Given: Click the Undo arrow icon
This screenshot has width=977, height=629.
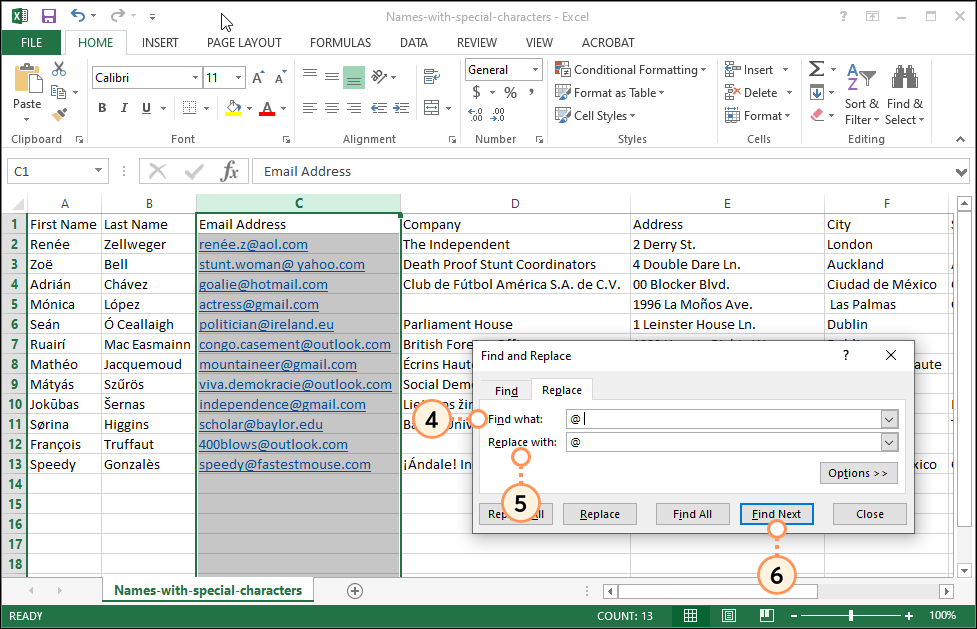Looking at the screenshot, I should coord(78,16).
